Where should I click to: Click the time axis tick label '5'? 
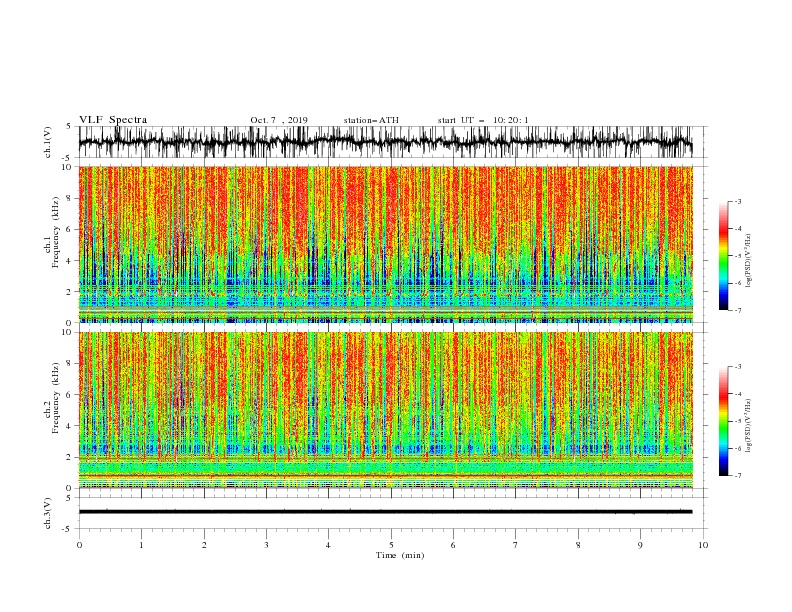pos(391,545)
